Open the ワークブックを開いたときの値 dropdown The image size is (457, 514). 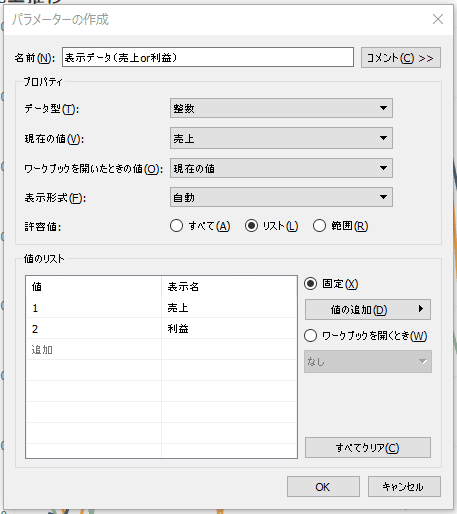[281, 168]
